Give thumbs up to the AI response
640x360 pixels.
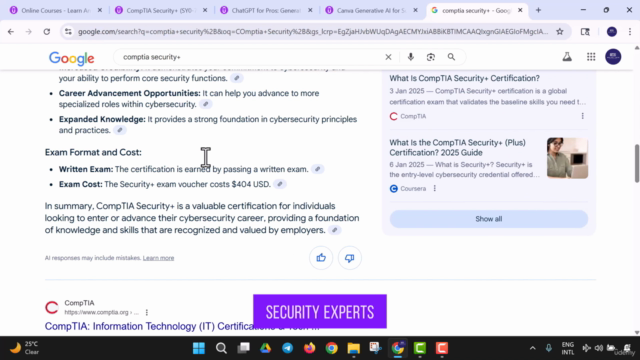click(x=321, y=258)
